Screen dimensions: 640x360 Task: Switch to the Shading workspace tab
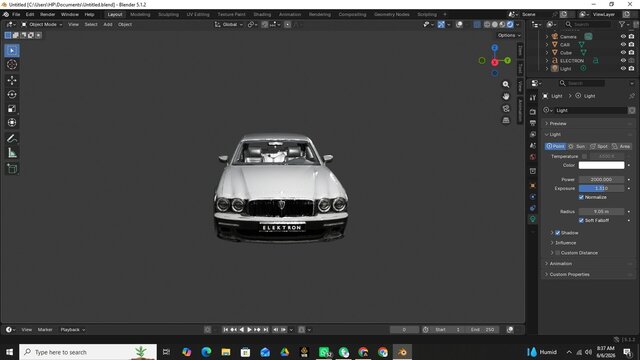(262, 14)
